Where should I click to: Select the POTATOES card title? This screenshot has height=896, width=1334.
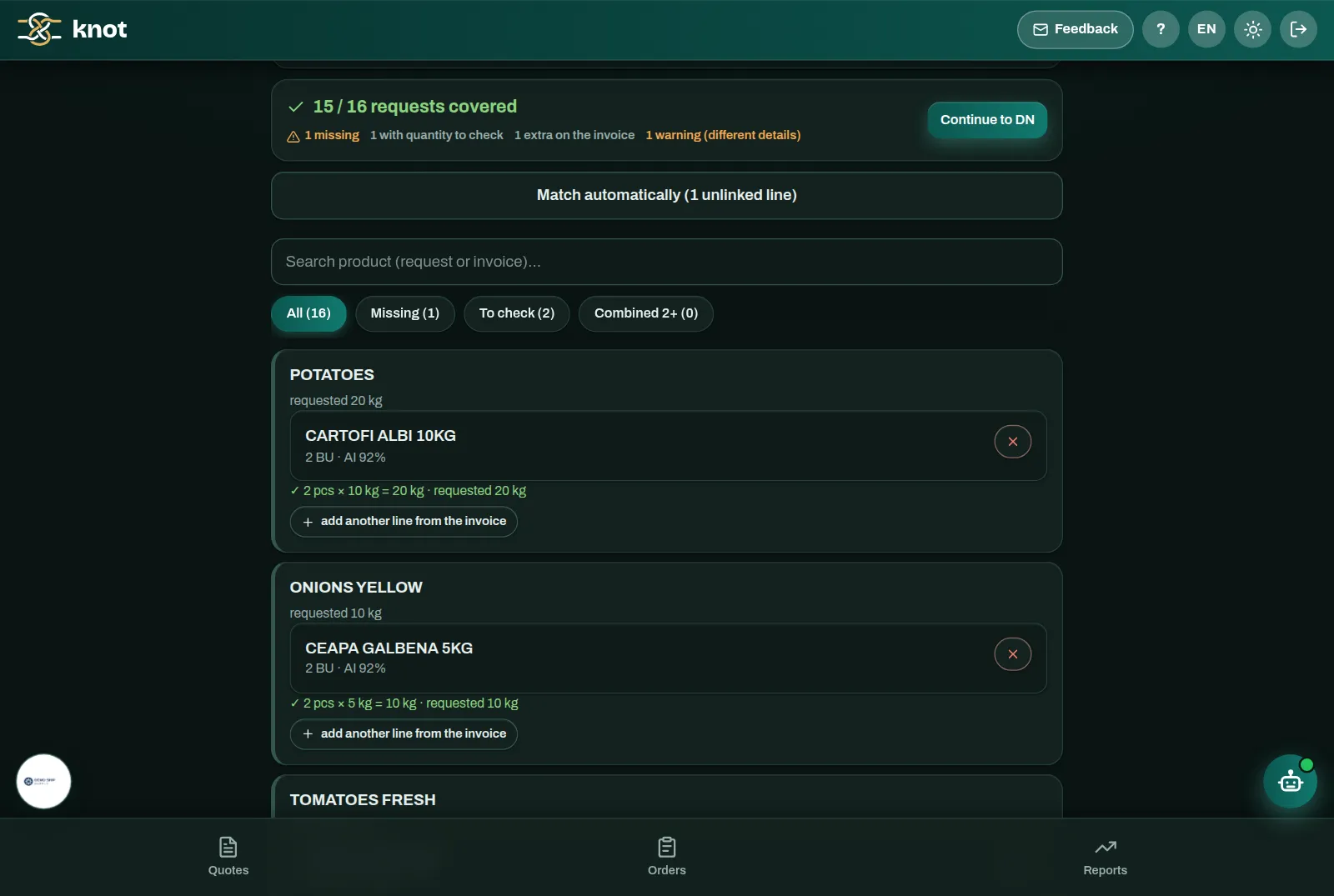click(x=332, y=375)
